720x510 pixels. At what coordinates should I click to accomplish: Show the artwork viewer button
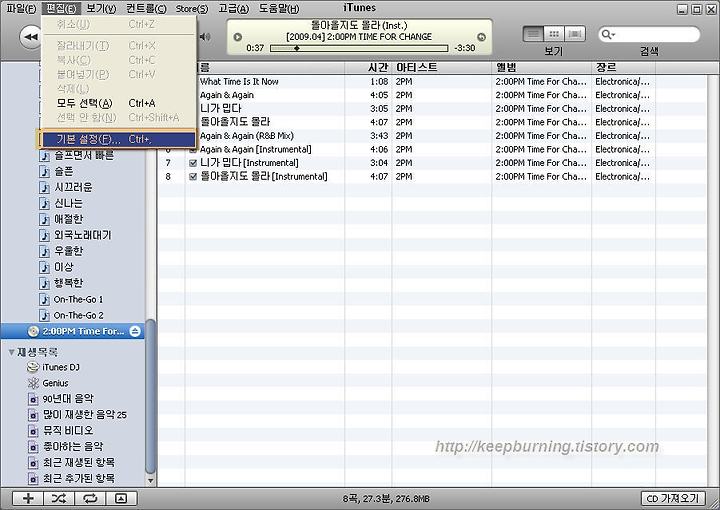[x=121, y=498]
